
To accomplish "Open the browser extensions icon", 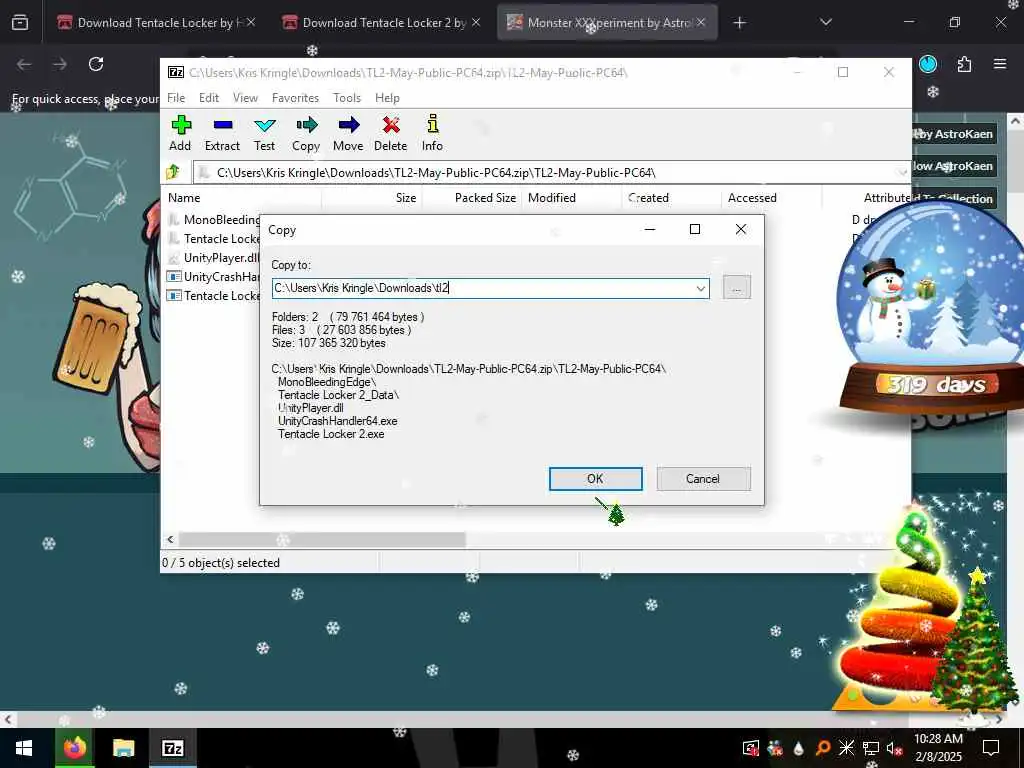I will [x=964, y=64].
